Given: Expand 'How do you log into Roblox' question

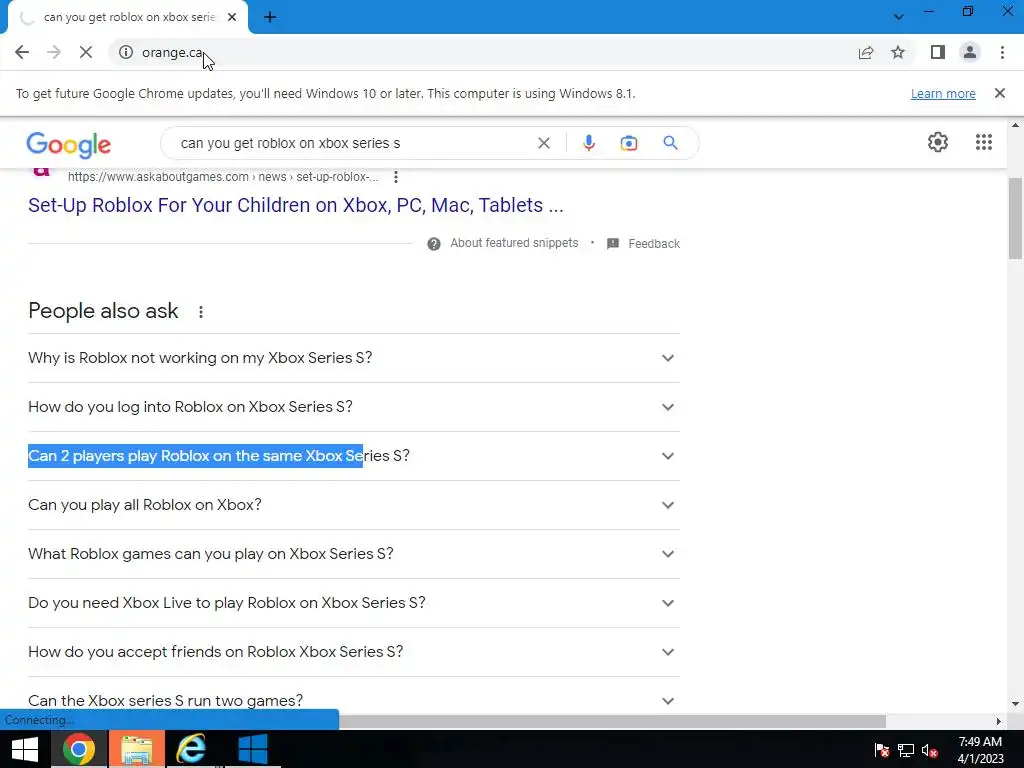Looking at the screenshot, I should 354,407.
